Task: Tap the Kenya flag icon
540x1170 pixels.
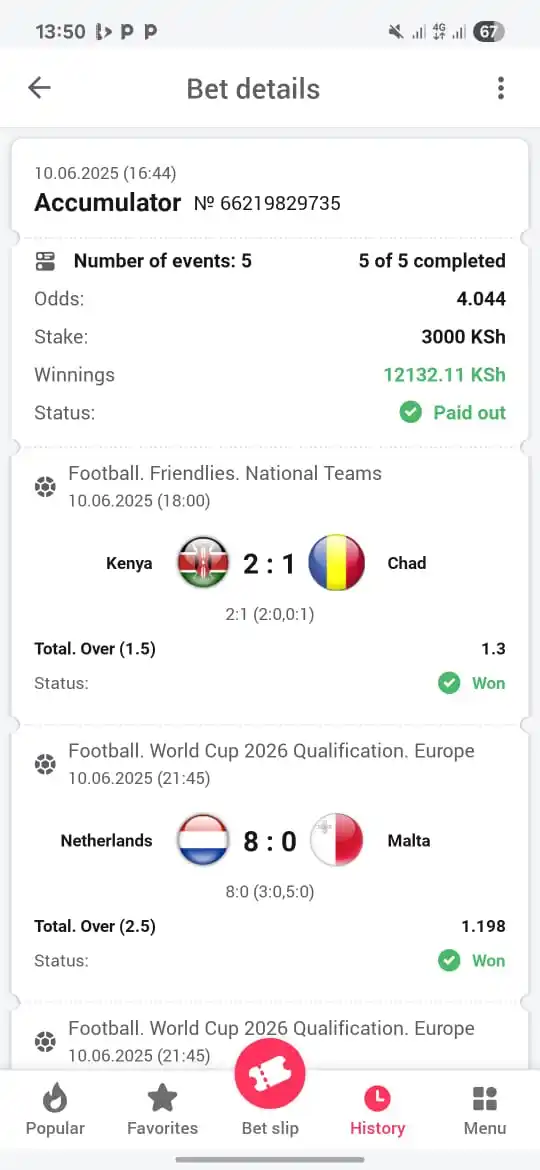Action: click(x=203, y=562)
